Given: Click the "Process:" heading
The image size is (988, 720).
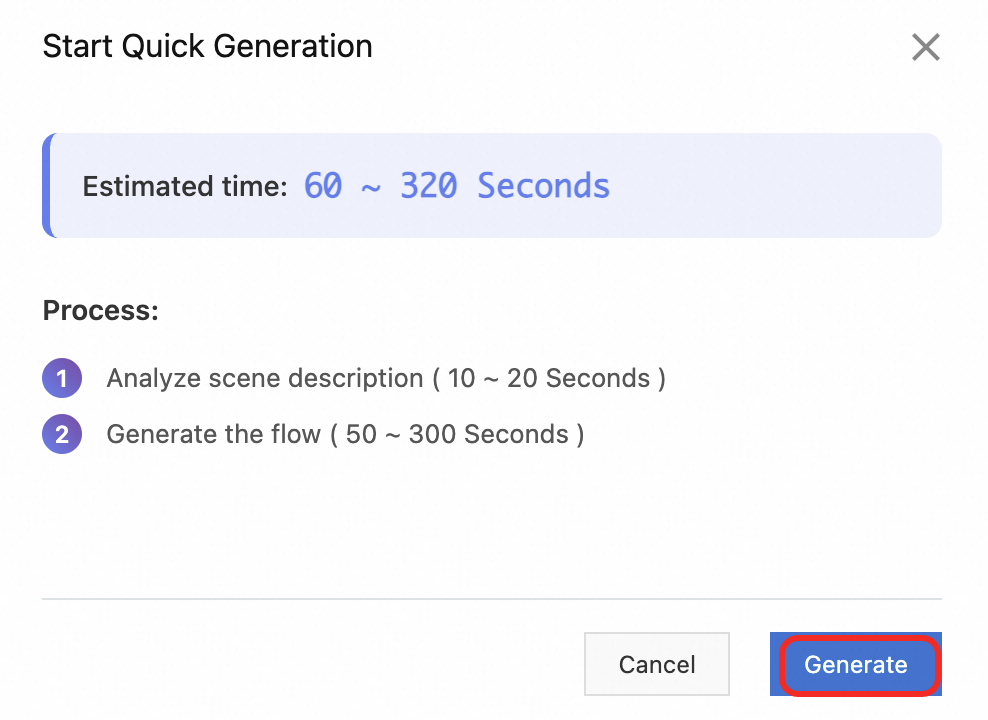Looking at the screenshot, I should point(101,310).
